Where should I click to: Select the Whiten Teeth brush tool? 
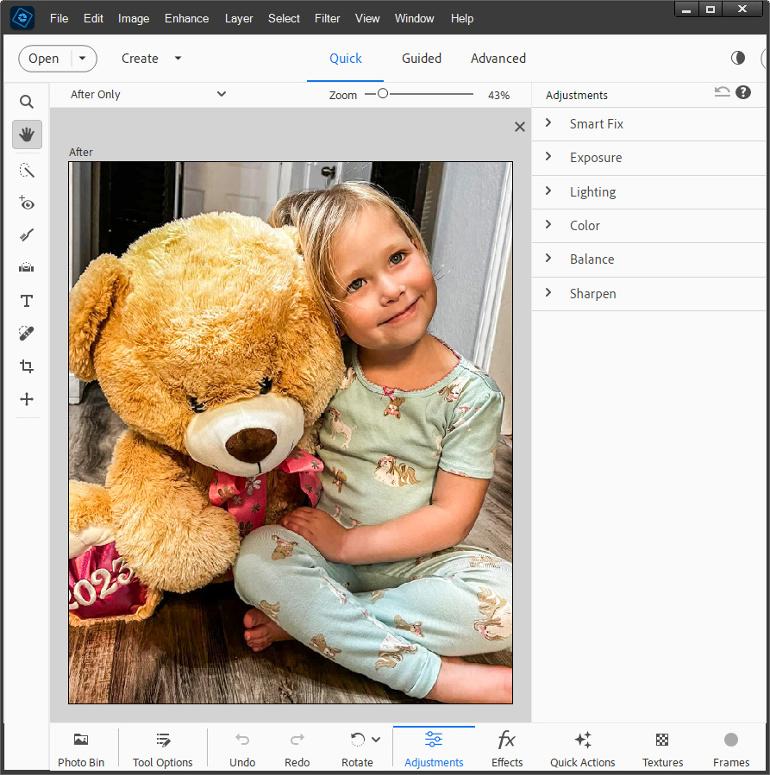tap(27, 235)
